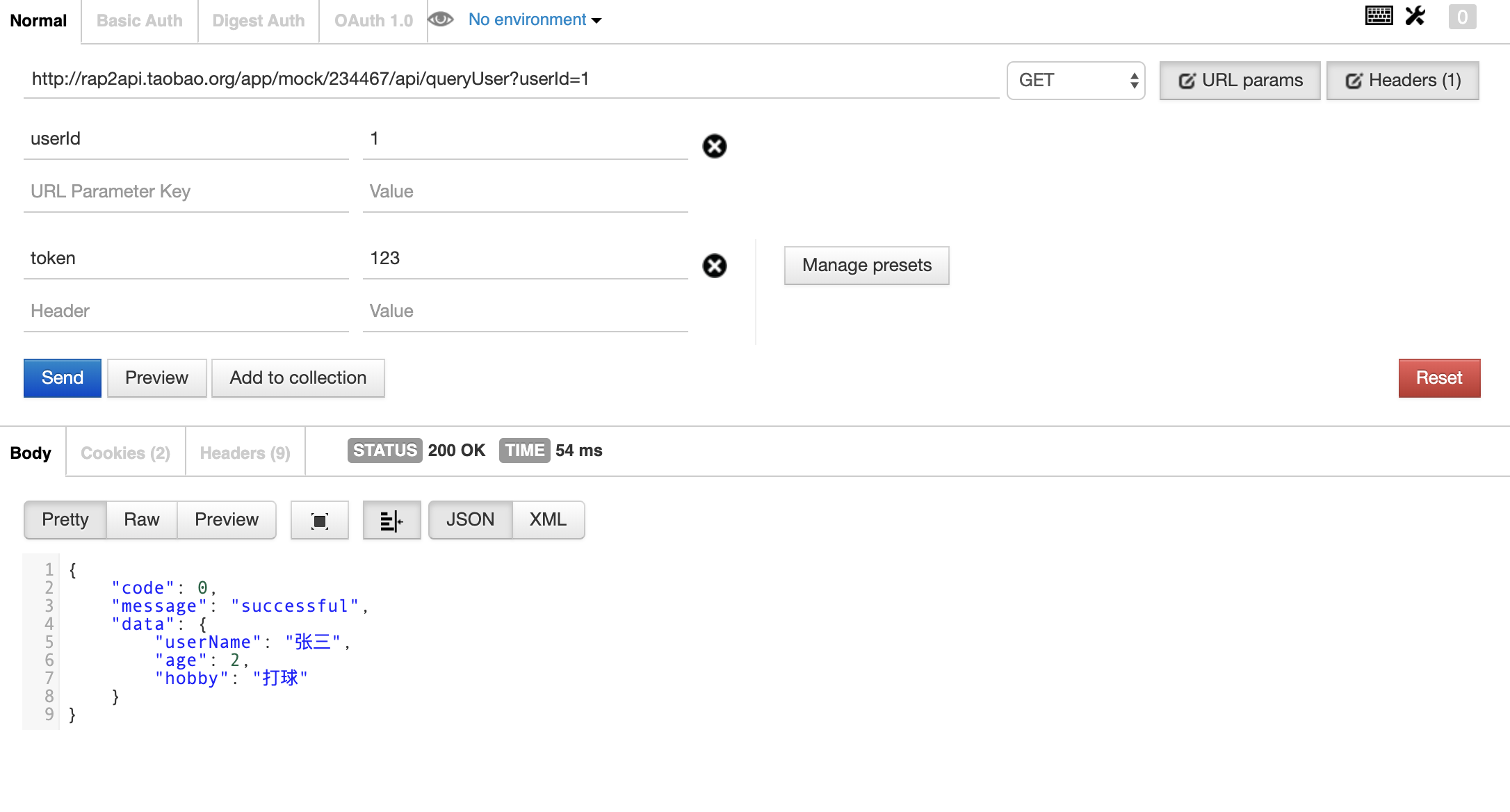Click the "userName" key in JSON response

(x=208, y=642)
